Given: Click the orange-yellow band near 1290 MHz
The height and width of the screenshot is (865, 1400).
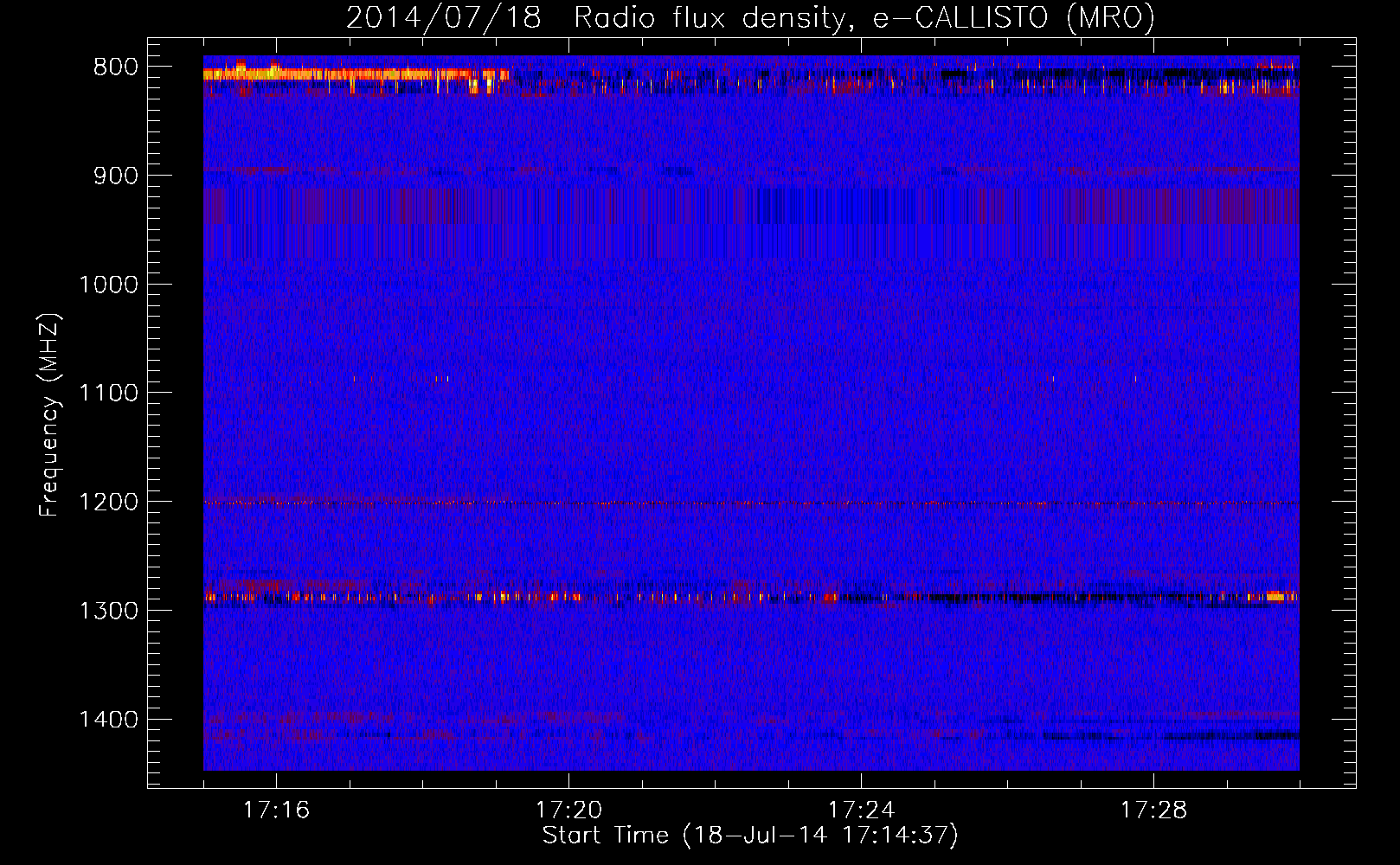Looking at the screenshot, I should tap(751, 596).
